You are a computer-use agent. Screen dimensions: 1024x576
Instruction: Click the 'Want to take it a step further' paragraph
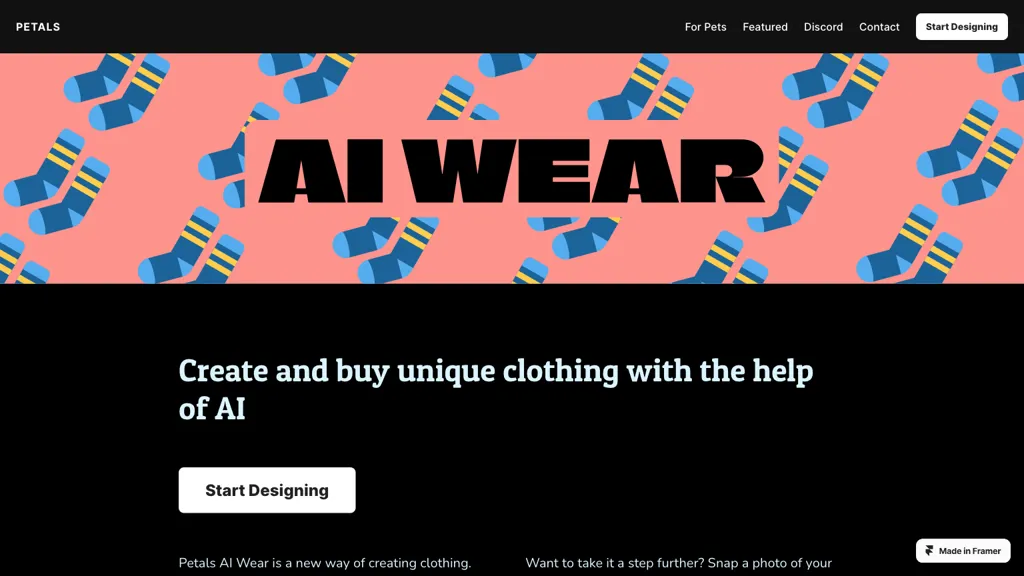[679, 563]
